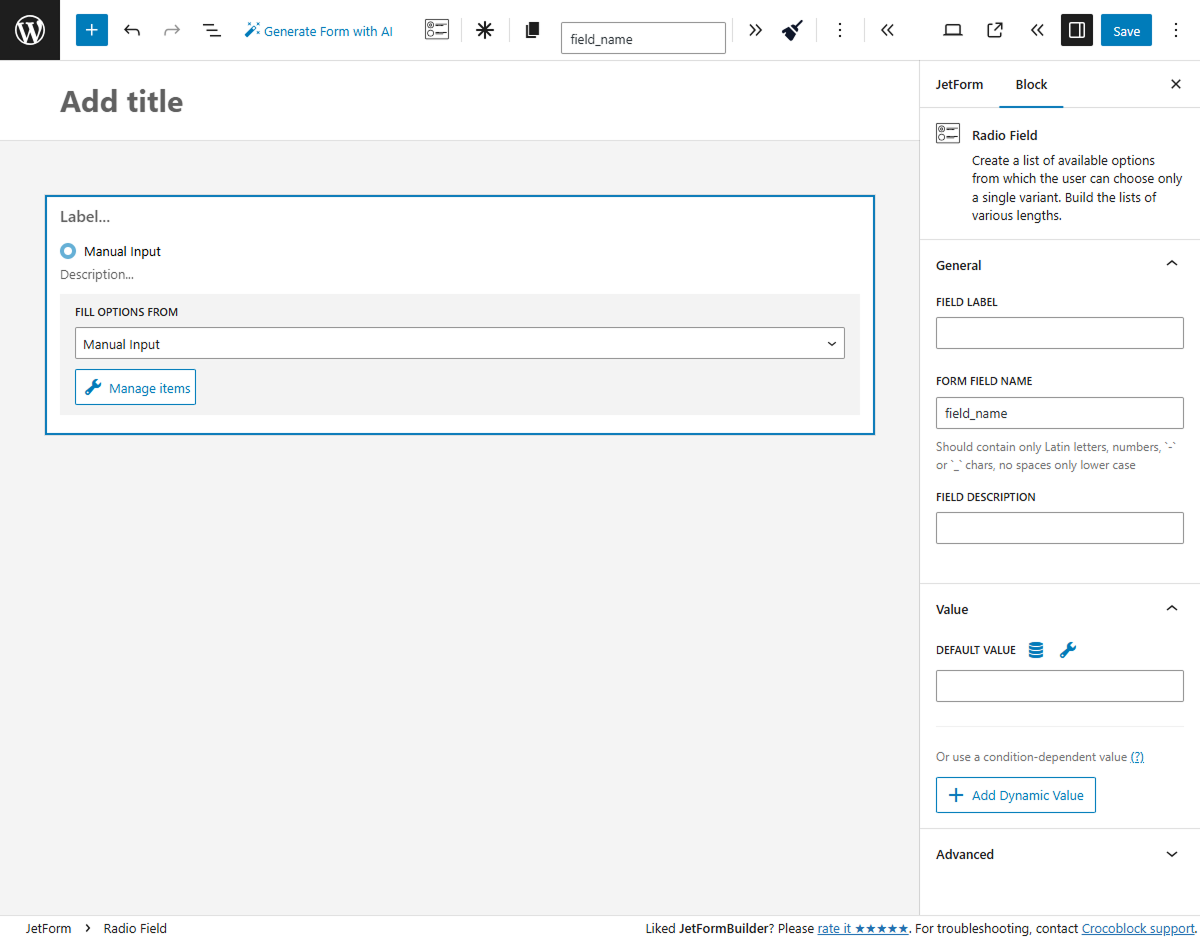Click the database icon next to Default Value
1200x940 pixels.
pyautogui.click(x=1035, y=649)
